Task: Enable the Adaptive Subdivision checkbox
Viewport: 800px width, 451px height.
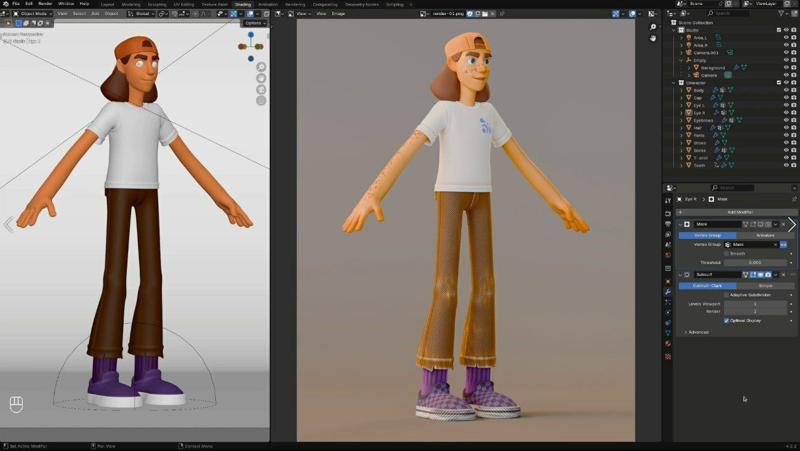Action: point(727,295)
